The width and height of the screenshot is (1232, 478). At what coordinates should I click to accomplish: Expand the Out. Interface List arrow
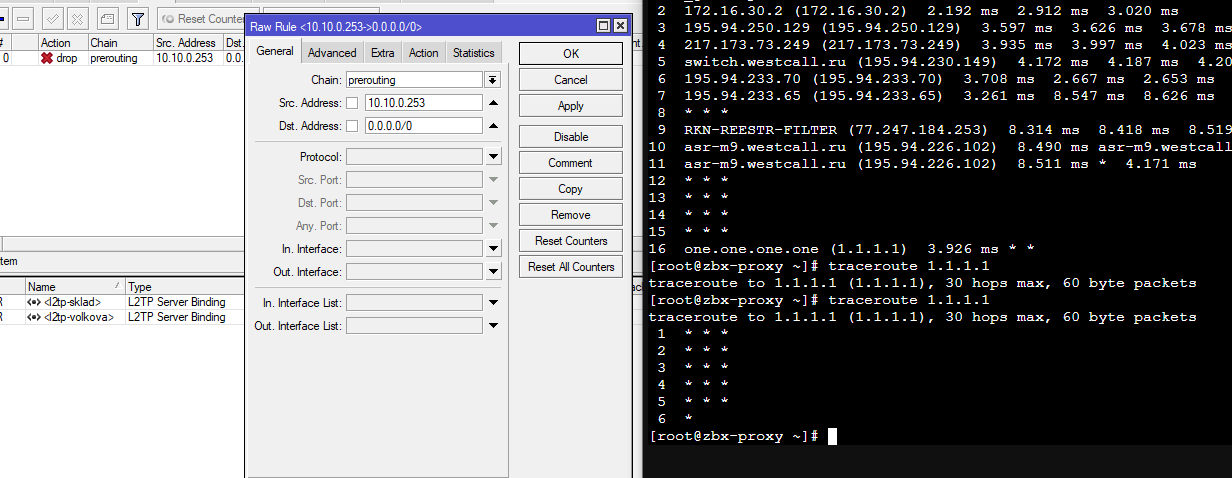[x=492, y=326]
